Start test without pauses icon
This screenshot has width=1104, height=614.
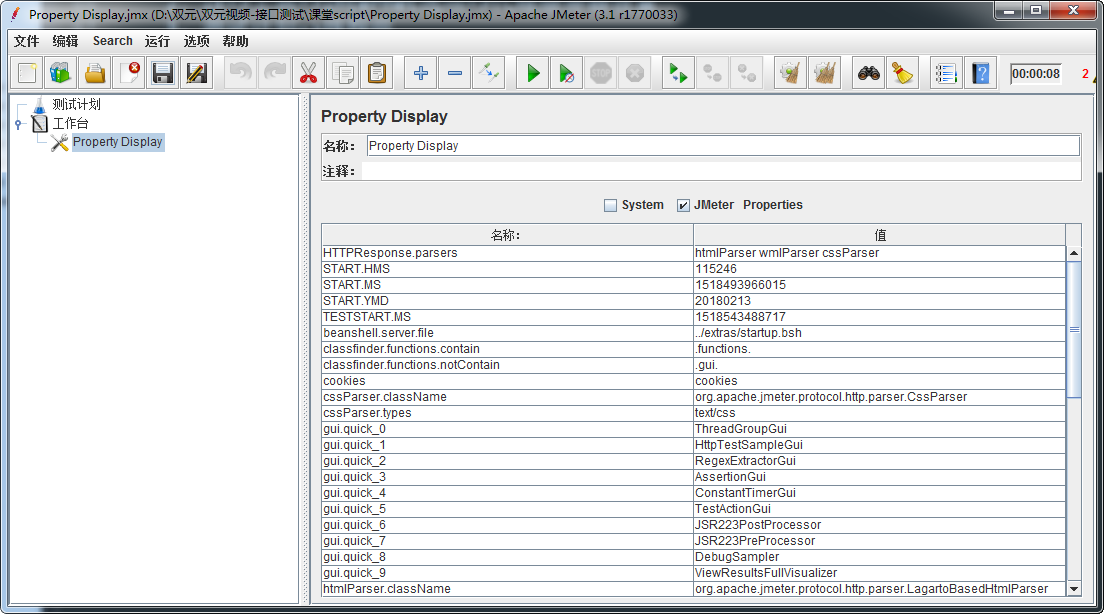567,73
